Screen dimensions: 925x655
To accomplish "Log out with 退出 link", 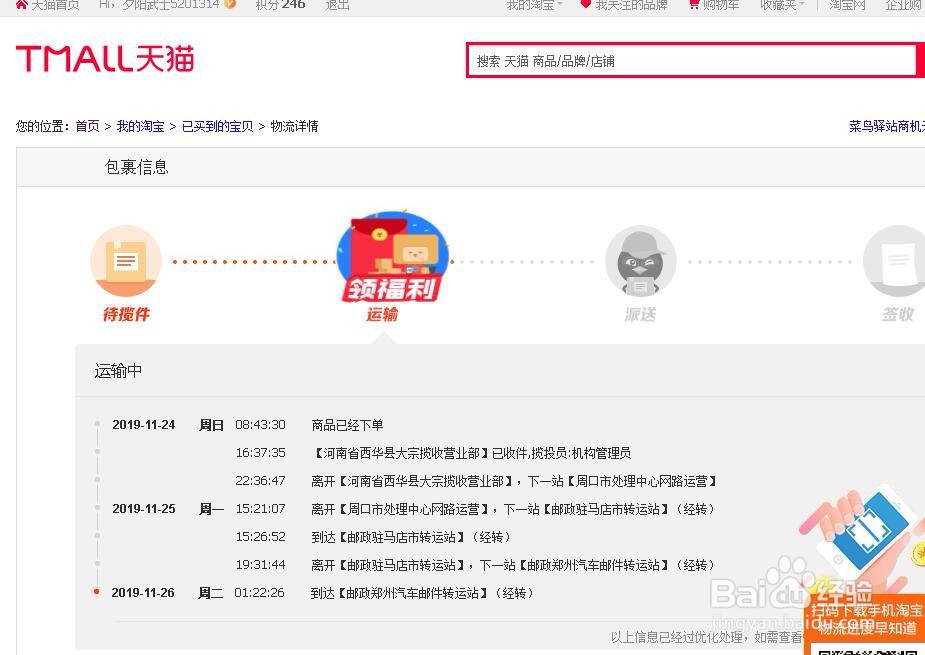I will (x=337, y=5).
